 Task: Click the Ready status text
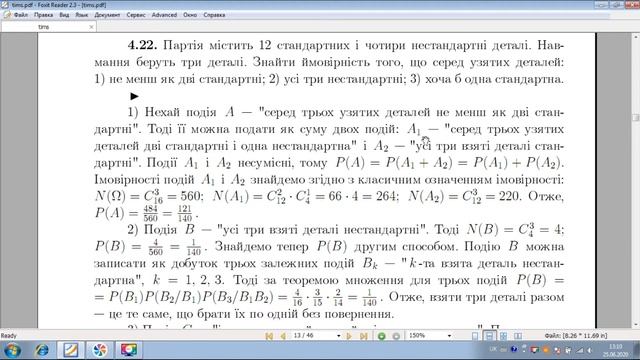9,336
